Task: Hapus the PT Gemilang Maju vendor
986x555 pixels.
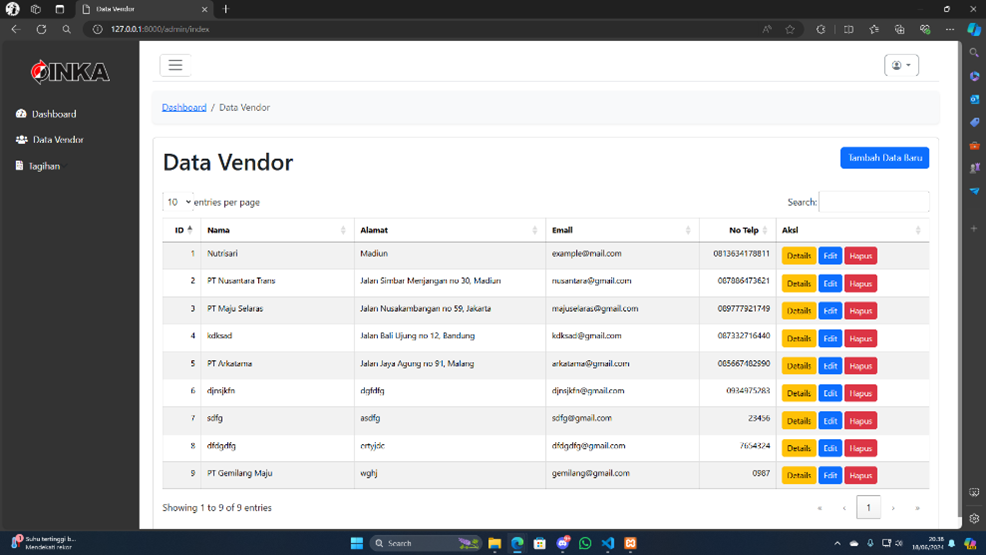Action: coord(860,475)
